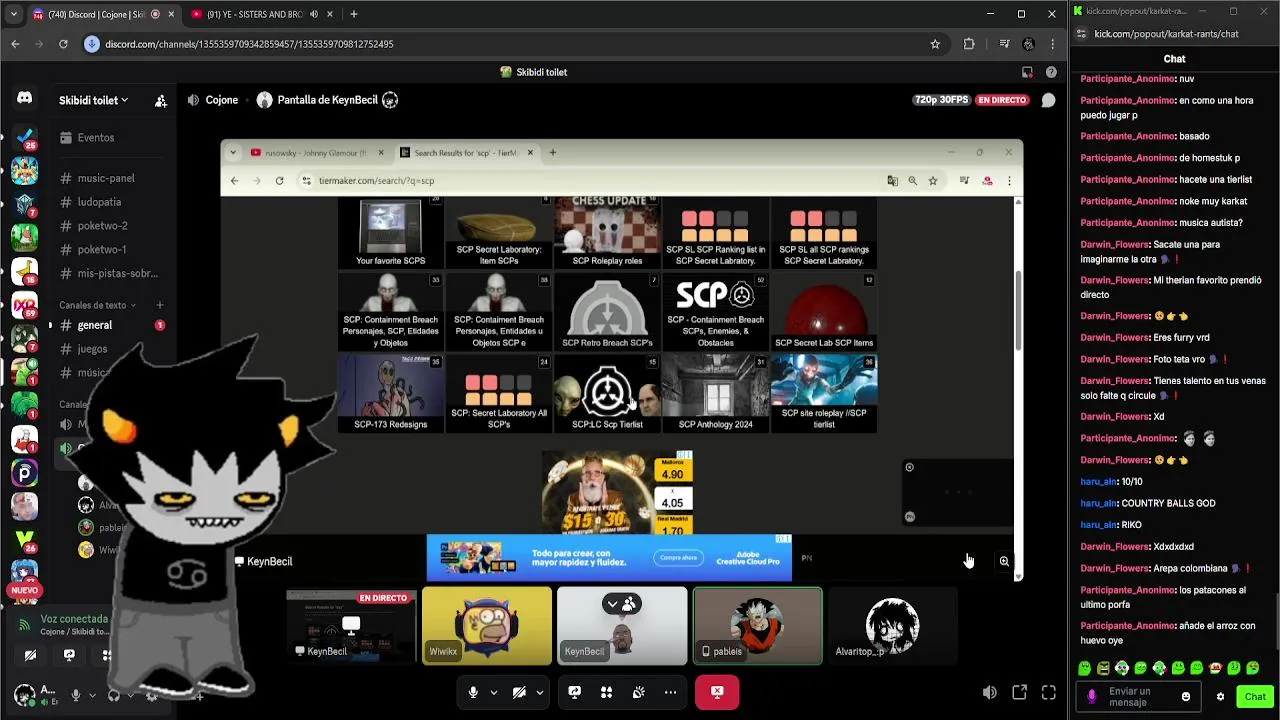The image size is (1280, 720).
Task: Open Discord inbox icon beside help
Action: click(1027, 72)
